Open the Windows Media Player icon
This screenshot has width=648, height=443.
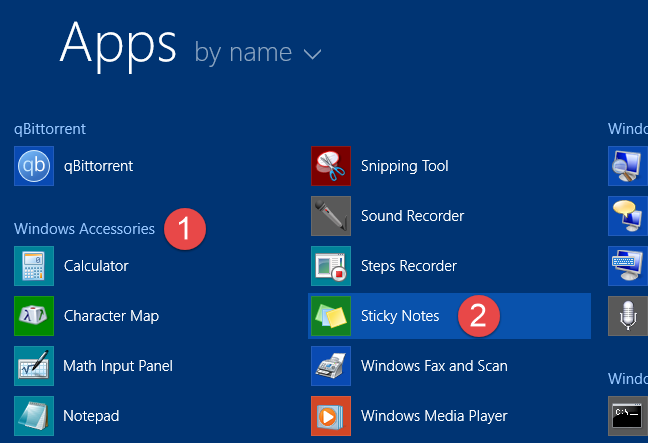coord(331,416)
